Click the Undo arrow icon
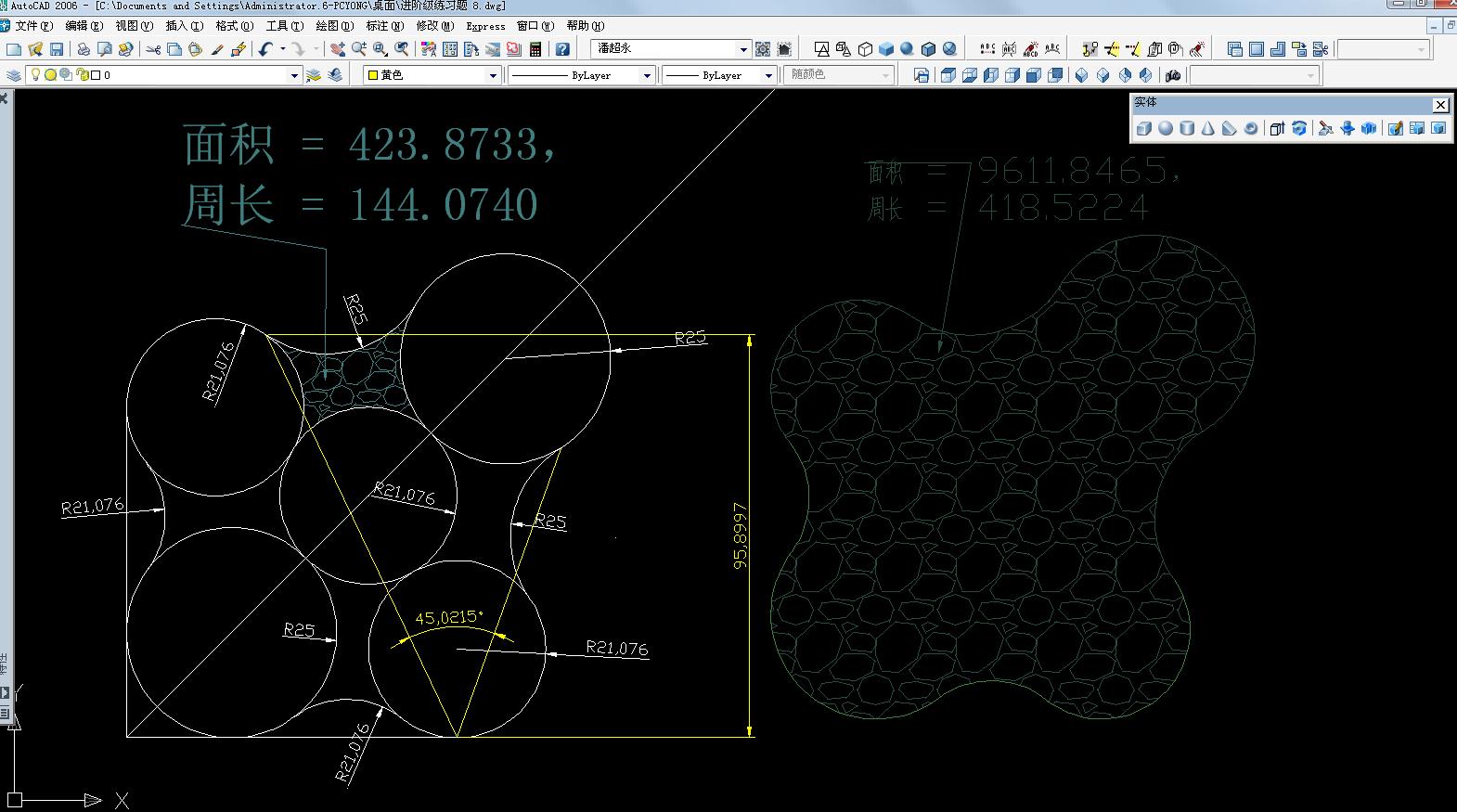 [x=265, y=49]
